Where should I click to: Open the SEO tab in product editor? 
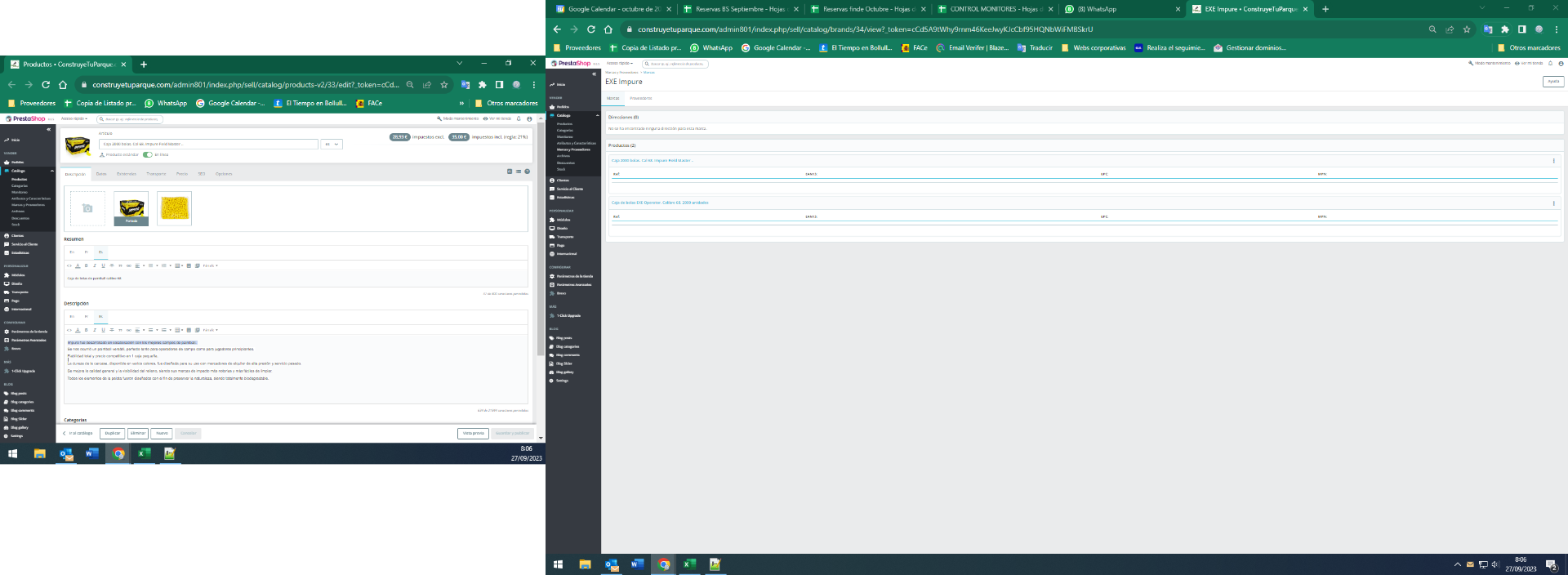pos(202,173)
